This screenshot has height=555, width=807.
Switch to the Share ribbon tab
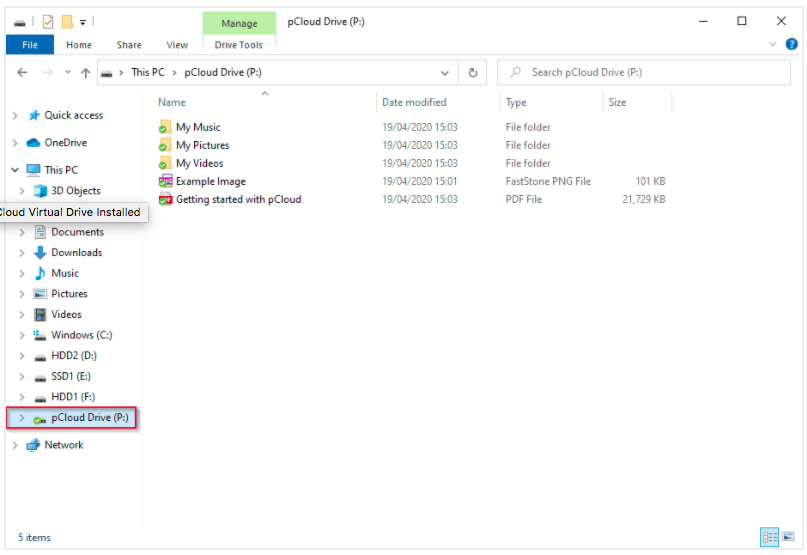[x=129, y=45]
